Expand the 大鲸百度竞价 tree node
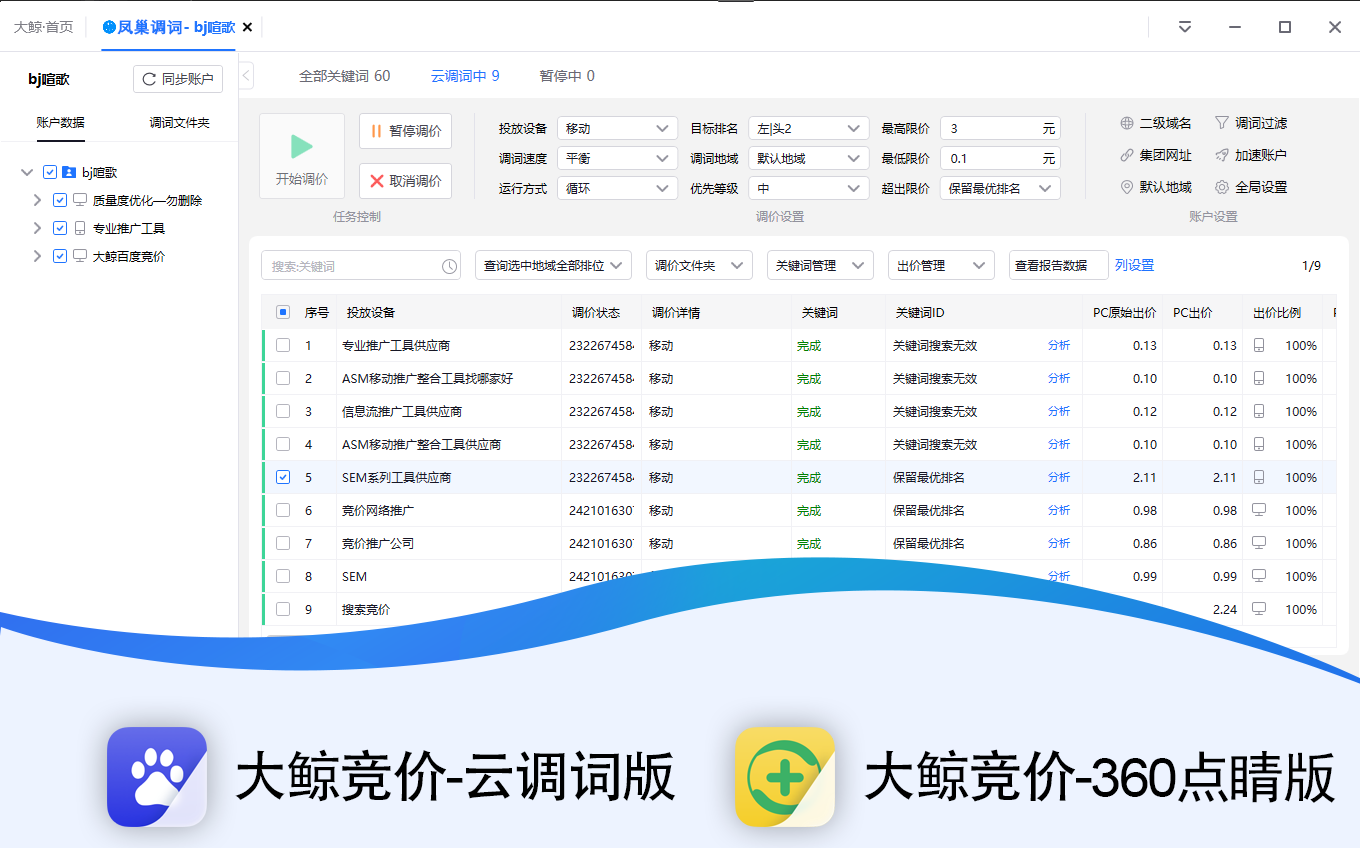Screen dimensions: 1360x848 coord(37,256)
